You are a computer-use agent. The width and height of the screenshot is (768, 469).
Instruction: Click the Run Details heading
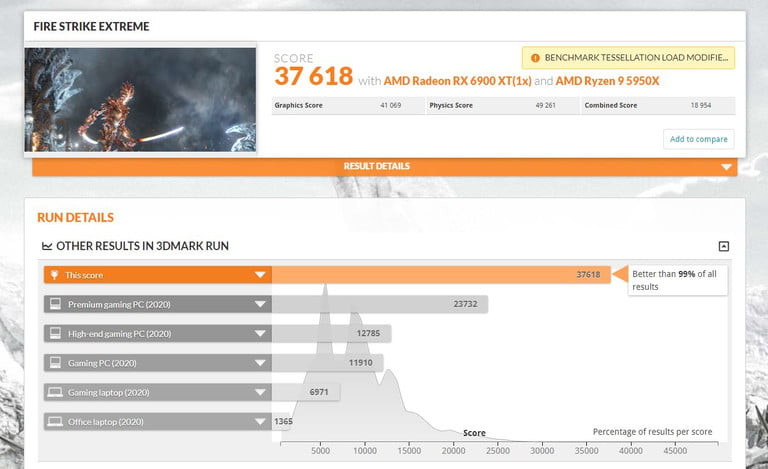(x=75, y=217)
